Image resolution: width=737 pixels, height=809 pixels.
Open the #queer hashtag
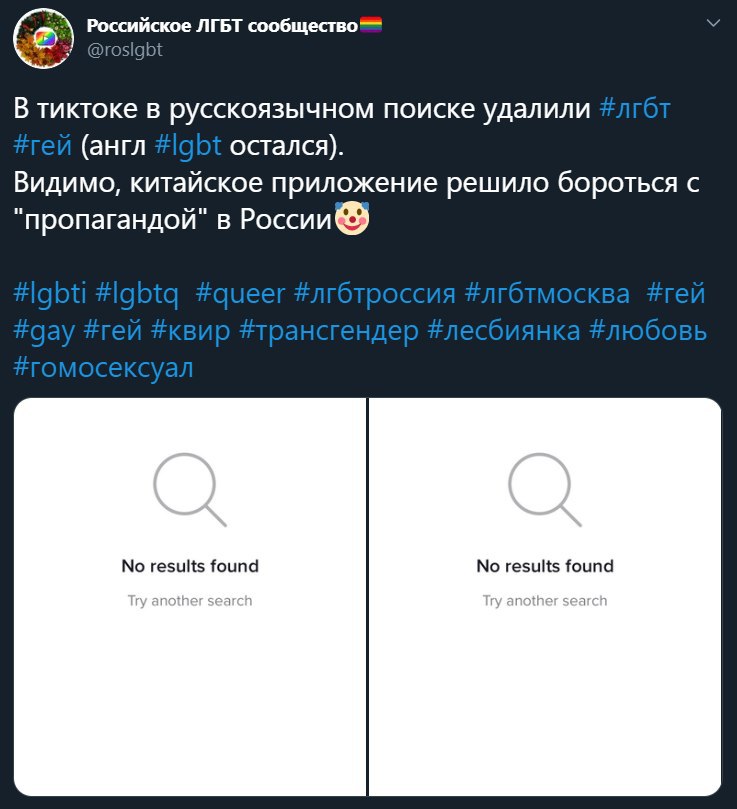pos(241,294)
